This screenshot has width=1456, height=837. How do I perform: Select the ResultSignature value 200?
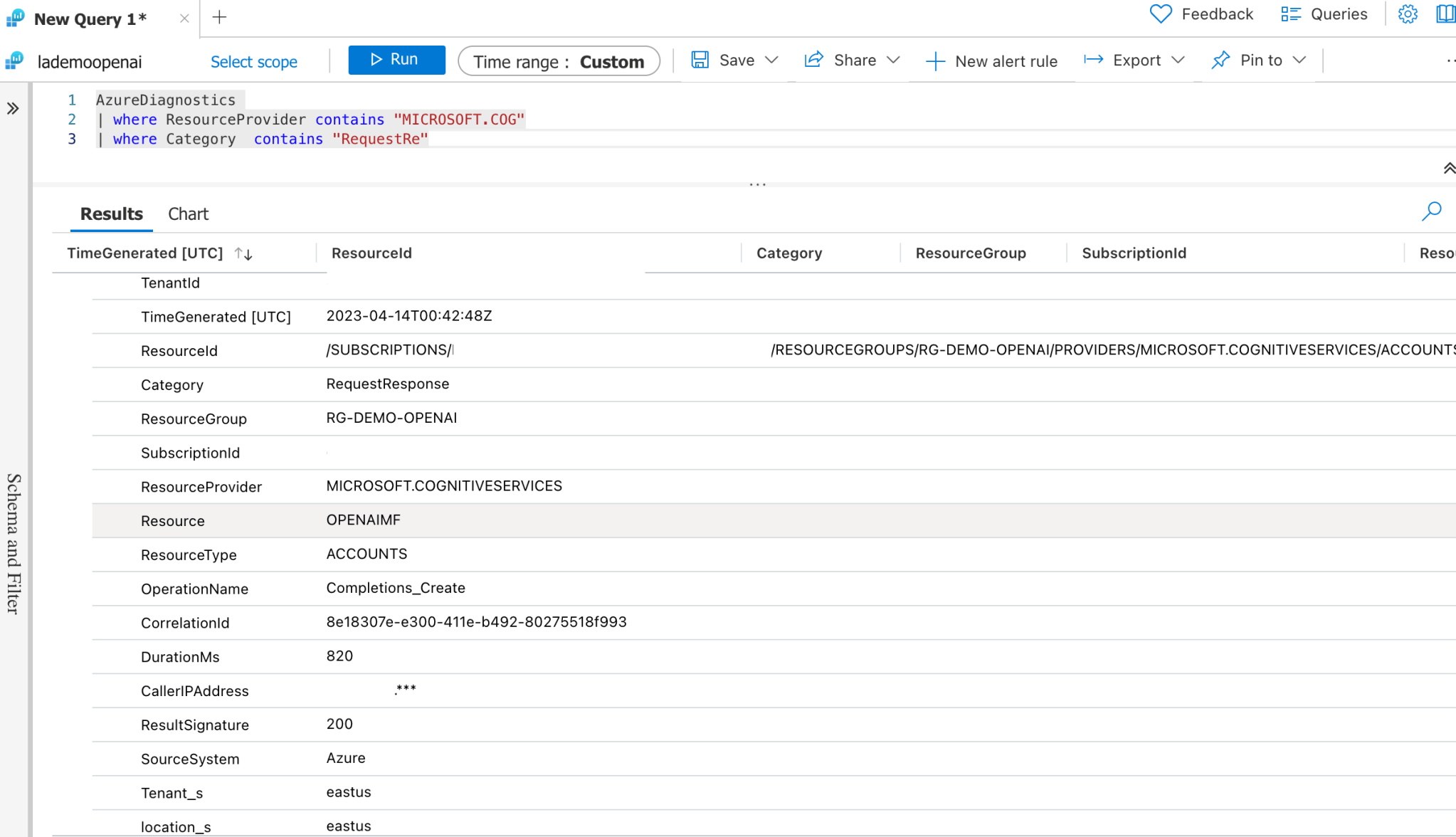tap(339, 724)
